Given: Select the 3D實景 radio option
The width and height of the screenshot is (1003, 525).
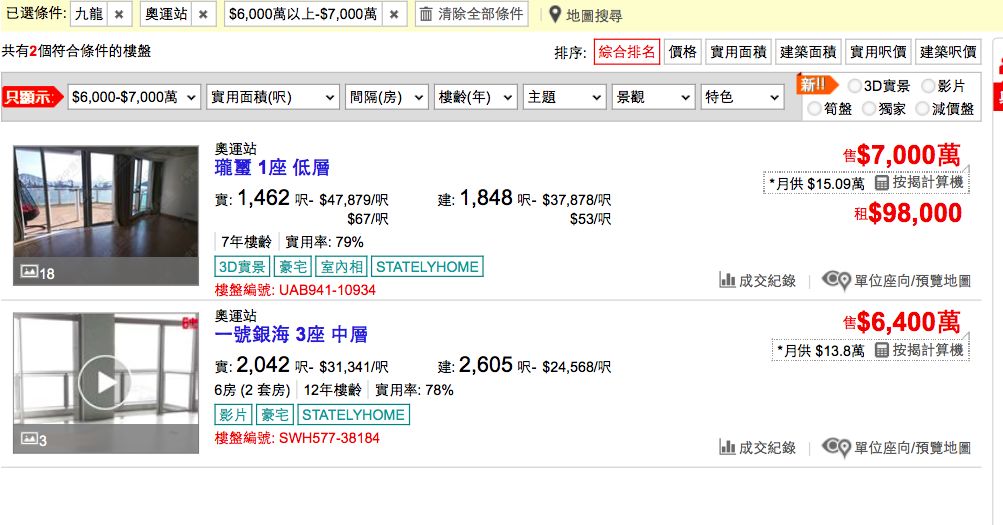Looking at the screenshot, I should coord(855,86).
